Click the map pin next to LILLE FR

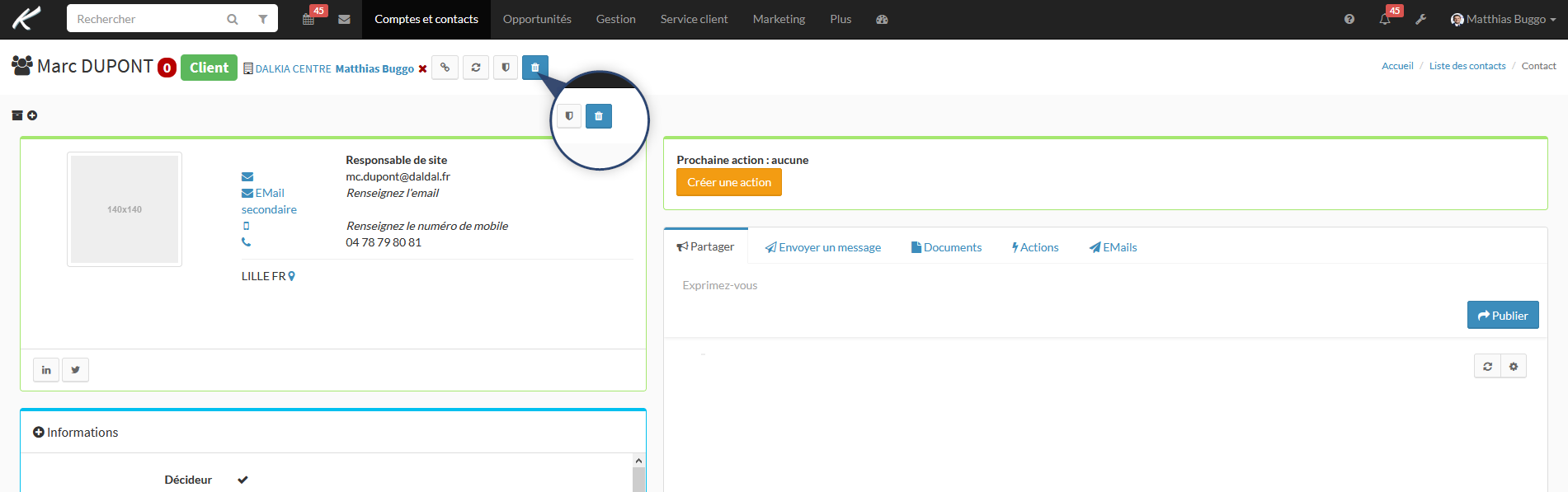click(292, 276)
